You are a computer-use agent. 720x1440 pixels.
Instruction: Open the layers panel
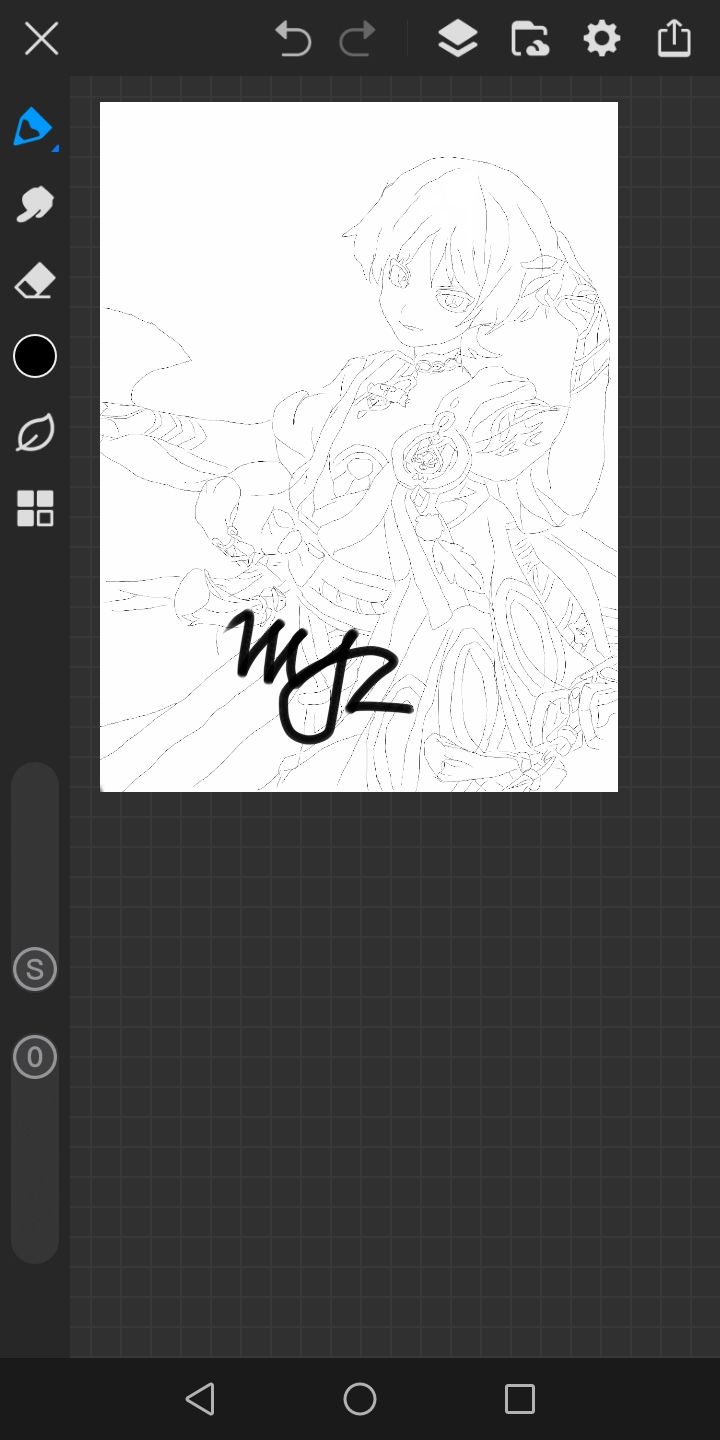(457, 39)
